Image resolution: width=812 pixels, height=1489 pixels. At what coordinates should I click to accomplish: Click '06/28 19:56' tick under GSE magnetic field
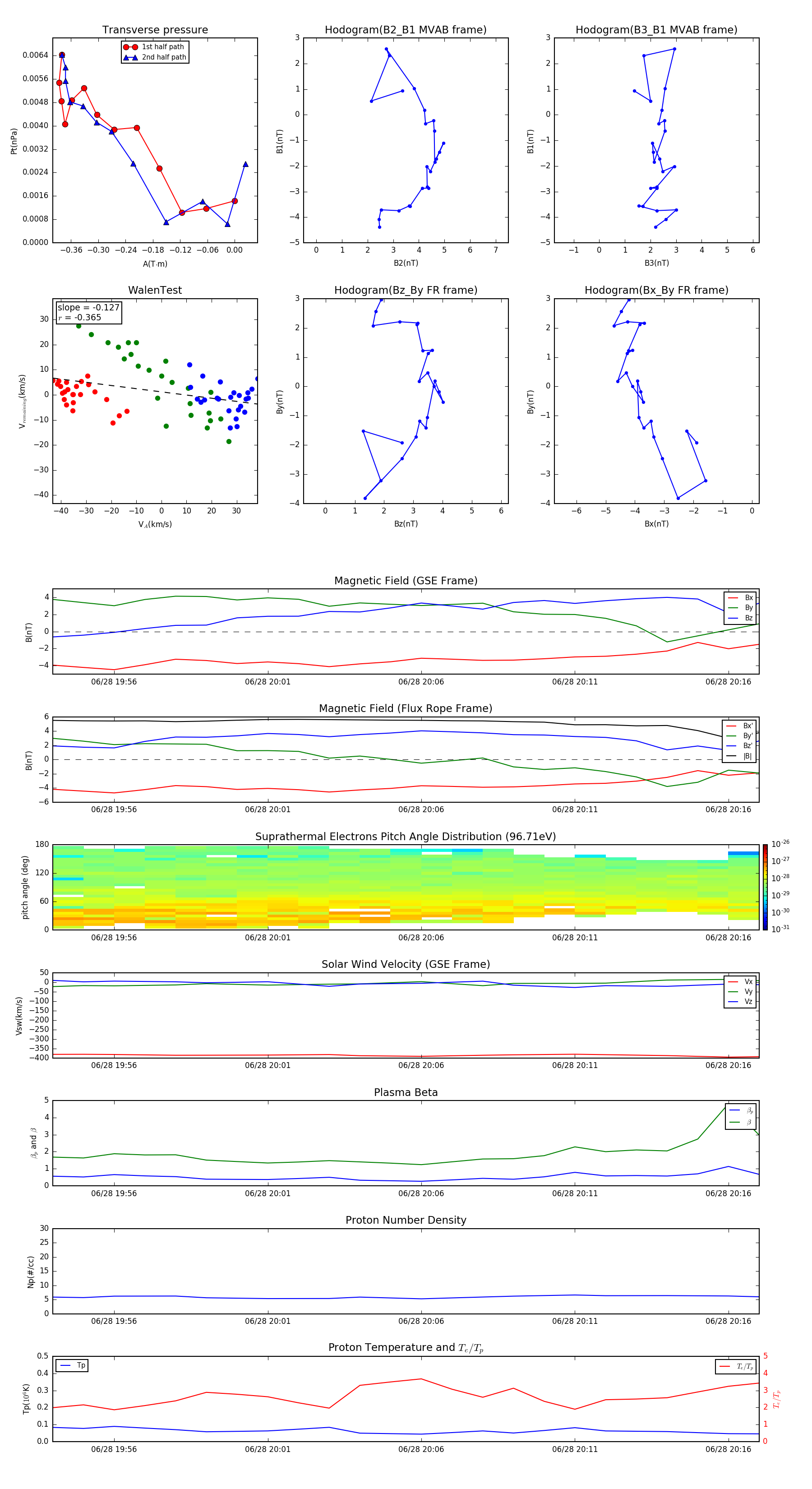114,682
